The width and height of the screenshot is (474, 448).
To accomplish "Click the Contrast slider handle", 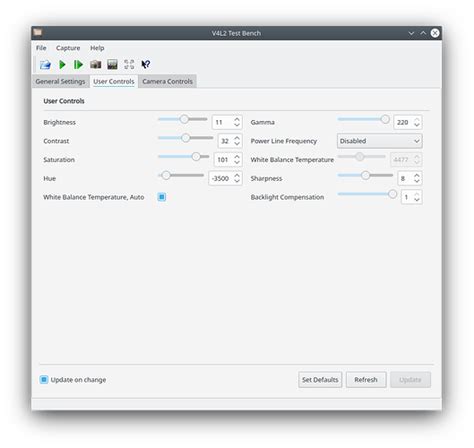I will (x=186, y=138).
